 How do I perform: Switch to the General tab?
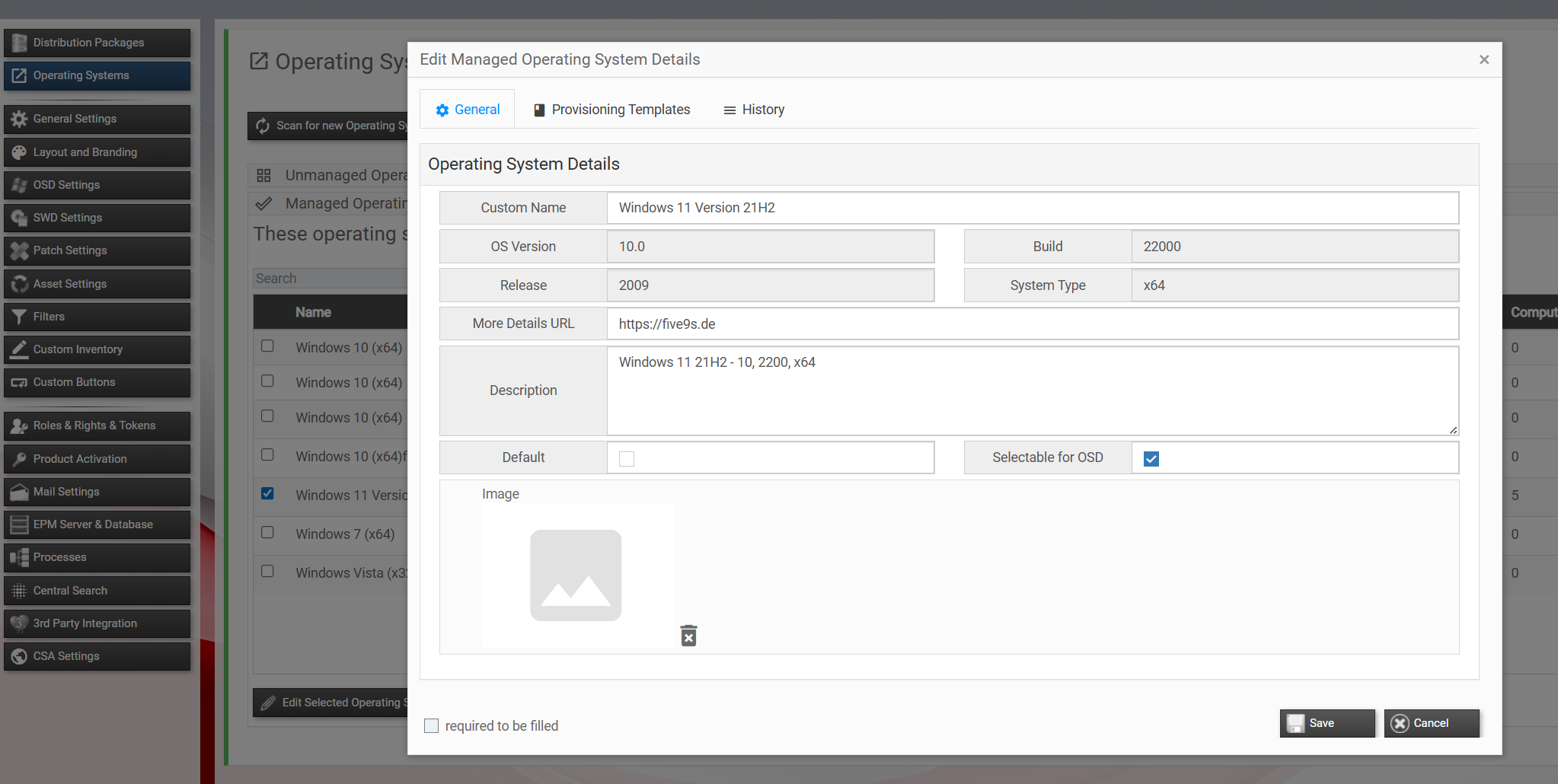coord(468,110)
